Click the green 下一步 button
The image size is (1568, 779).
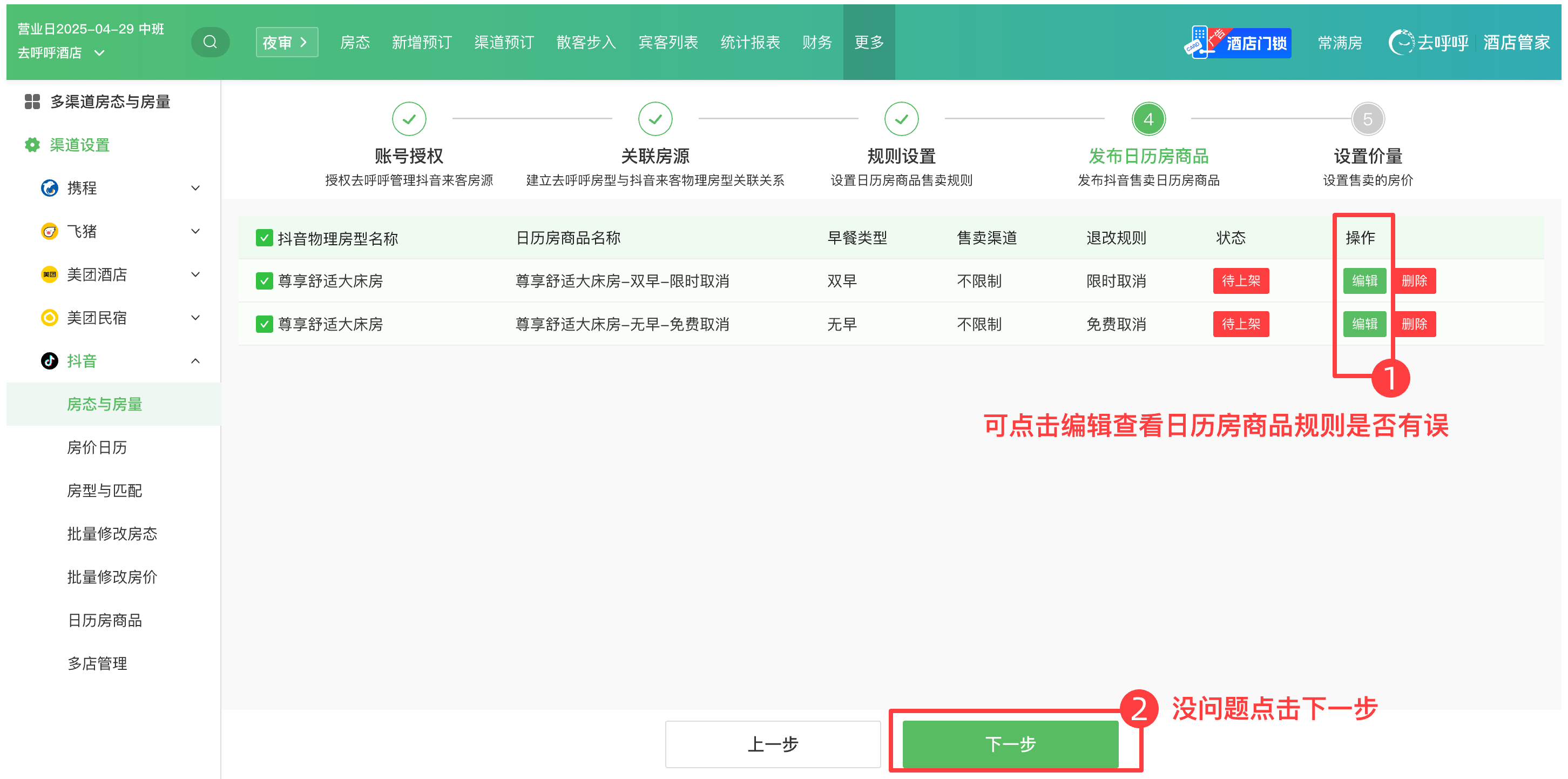1010,744
